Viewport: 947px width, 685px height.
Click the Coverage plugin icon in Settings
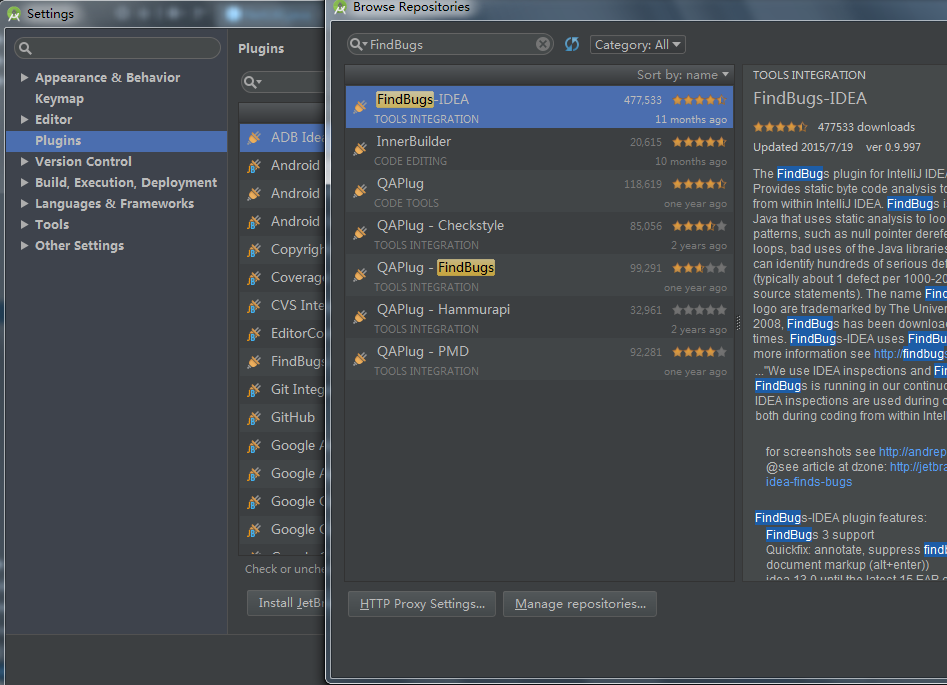[254, 278]
